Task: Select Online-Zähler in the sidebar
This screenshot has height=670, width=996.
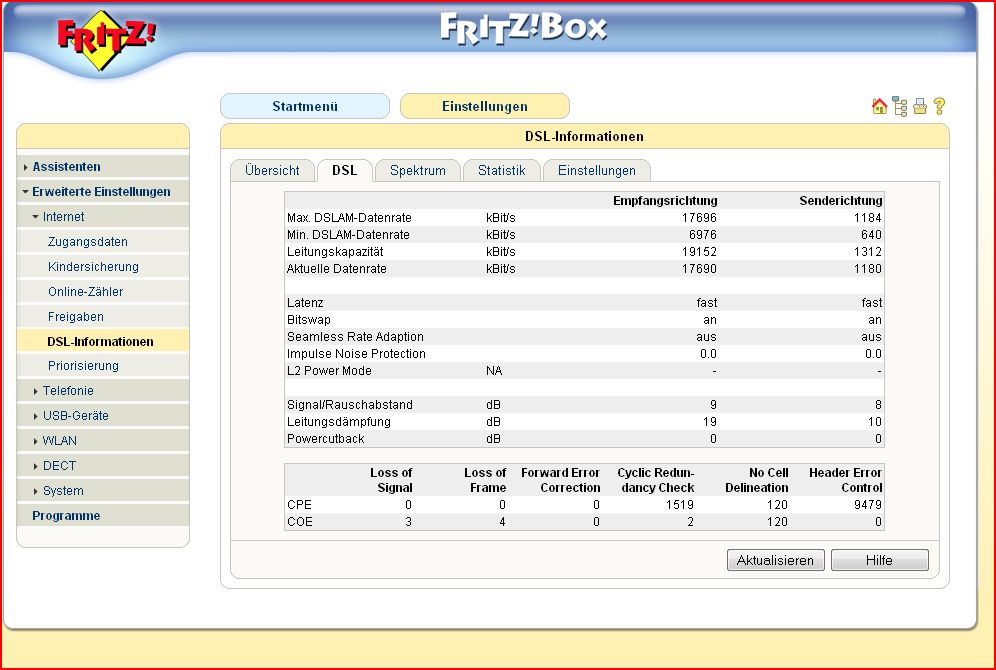Action: (85, 292)
